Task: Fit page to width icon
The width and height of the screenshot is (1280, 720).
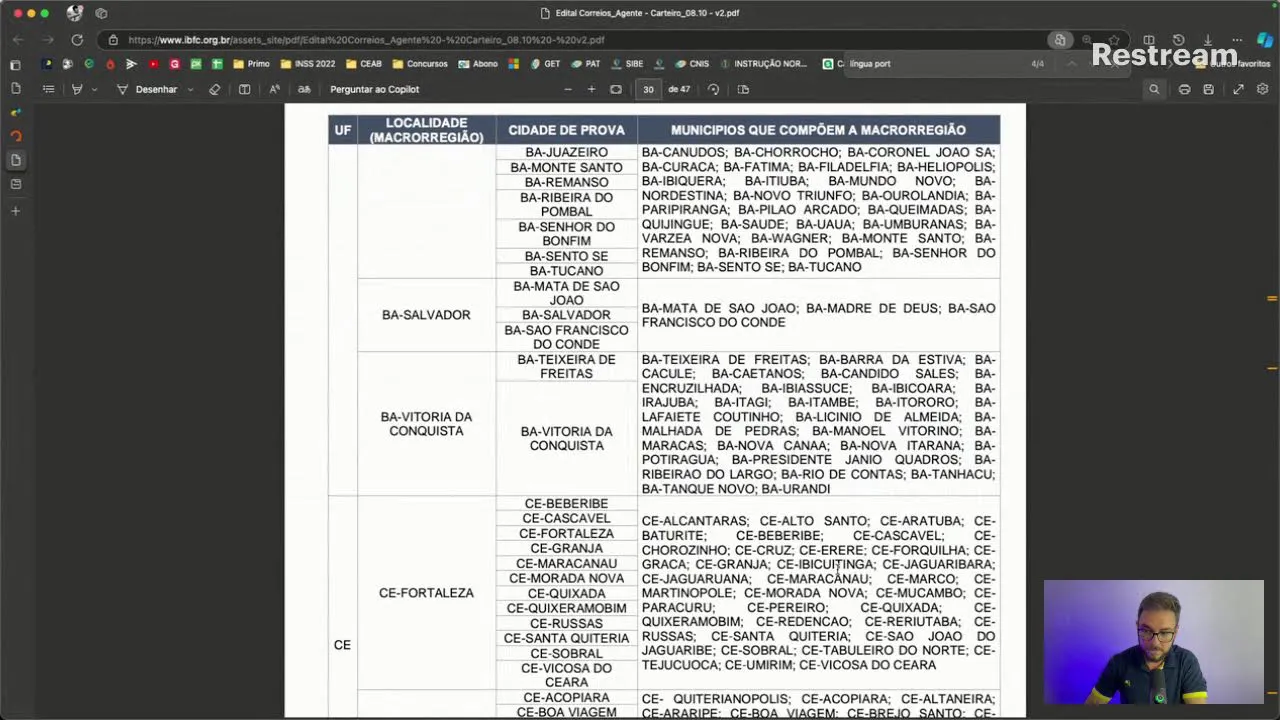Action: [x=616, y=89]
